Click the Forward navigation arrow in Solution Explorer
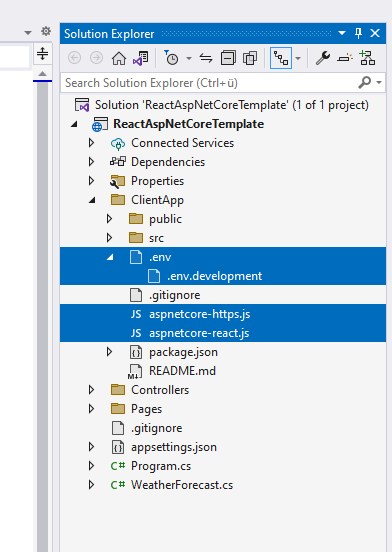 pyautogui.click(x=96, y=58)
